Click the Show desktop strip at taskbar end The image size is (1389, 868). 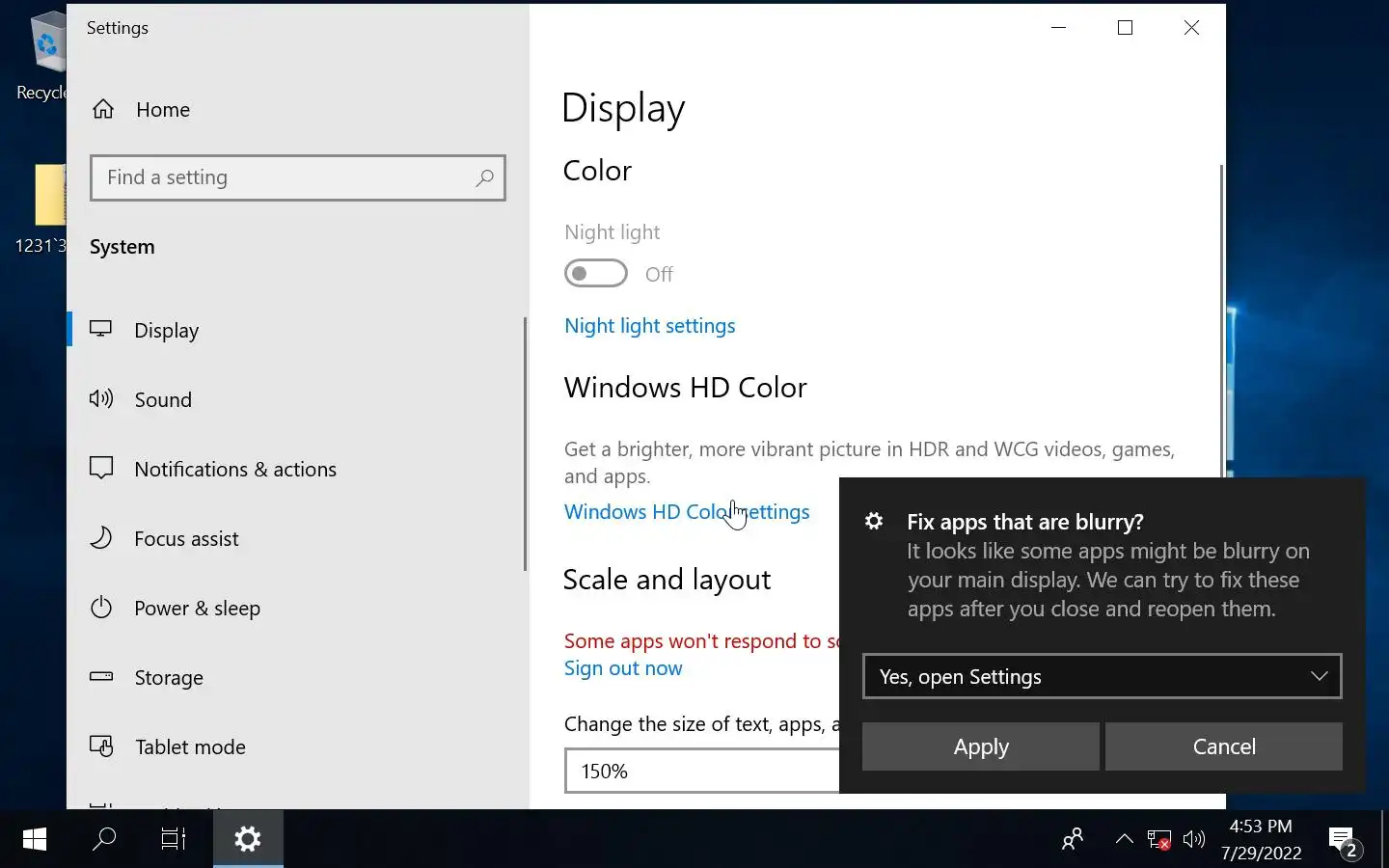pos(1385,839)
